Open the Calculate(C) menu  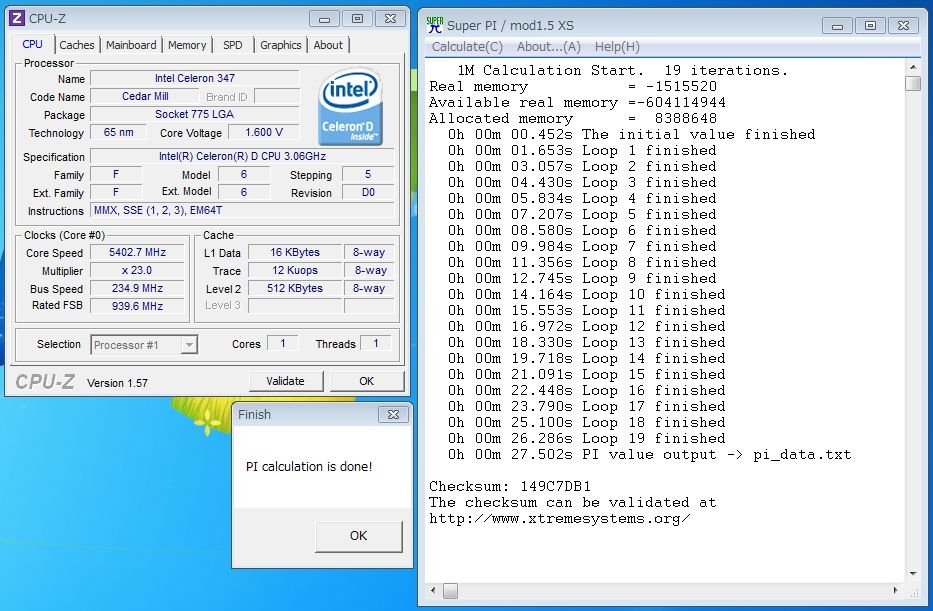point(467,47)
